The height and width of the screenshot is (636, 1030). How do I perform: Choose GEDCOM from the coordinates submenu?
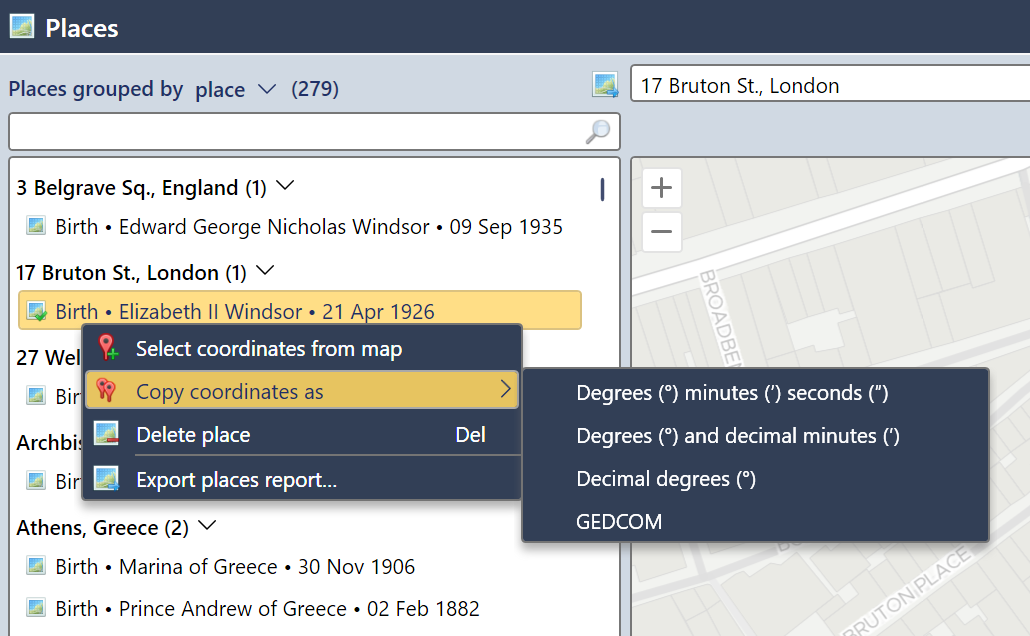point(621,521)
